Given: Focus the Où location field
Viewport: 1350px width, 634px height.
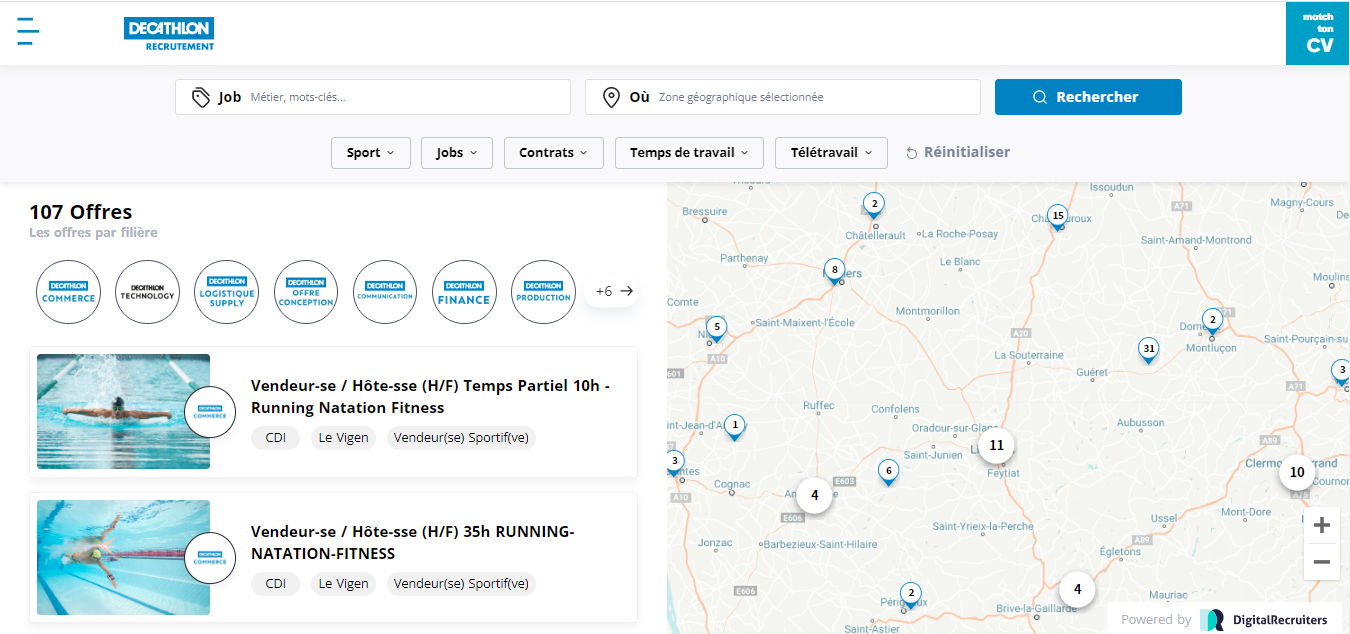Looking at the screenshot, I should click(783, 97).
